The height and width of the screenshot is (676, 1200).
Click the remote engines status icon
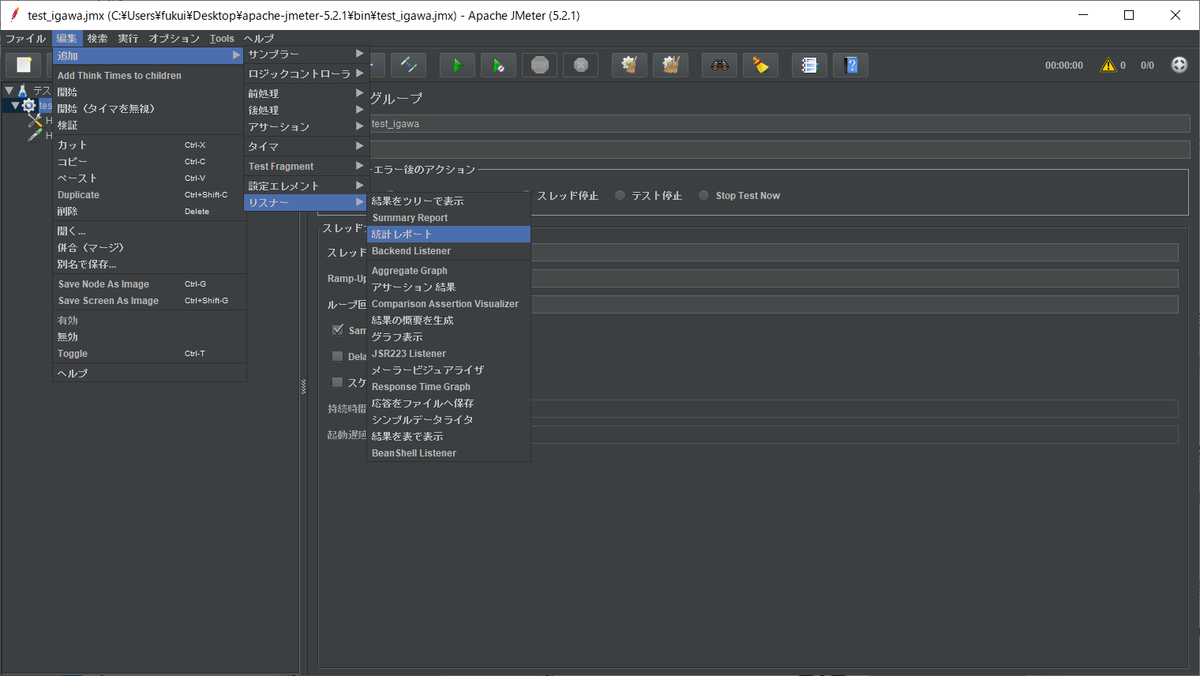click(x=1179, y=65)
